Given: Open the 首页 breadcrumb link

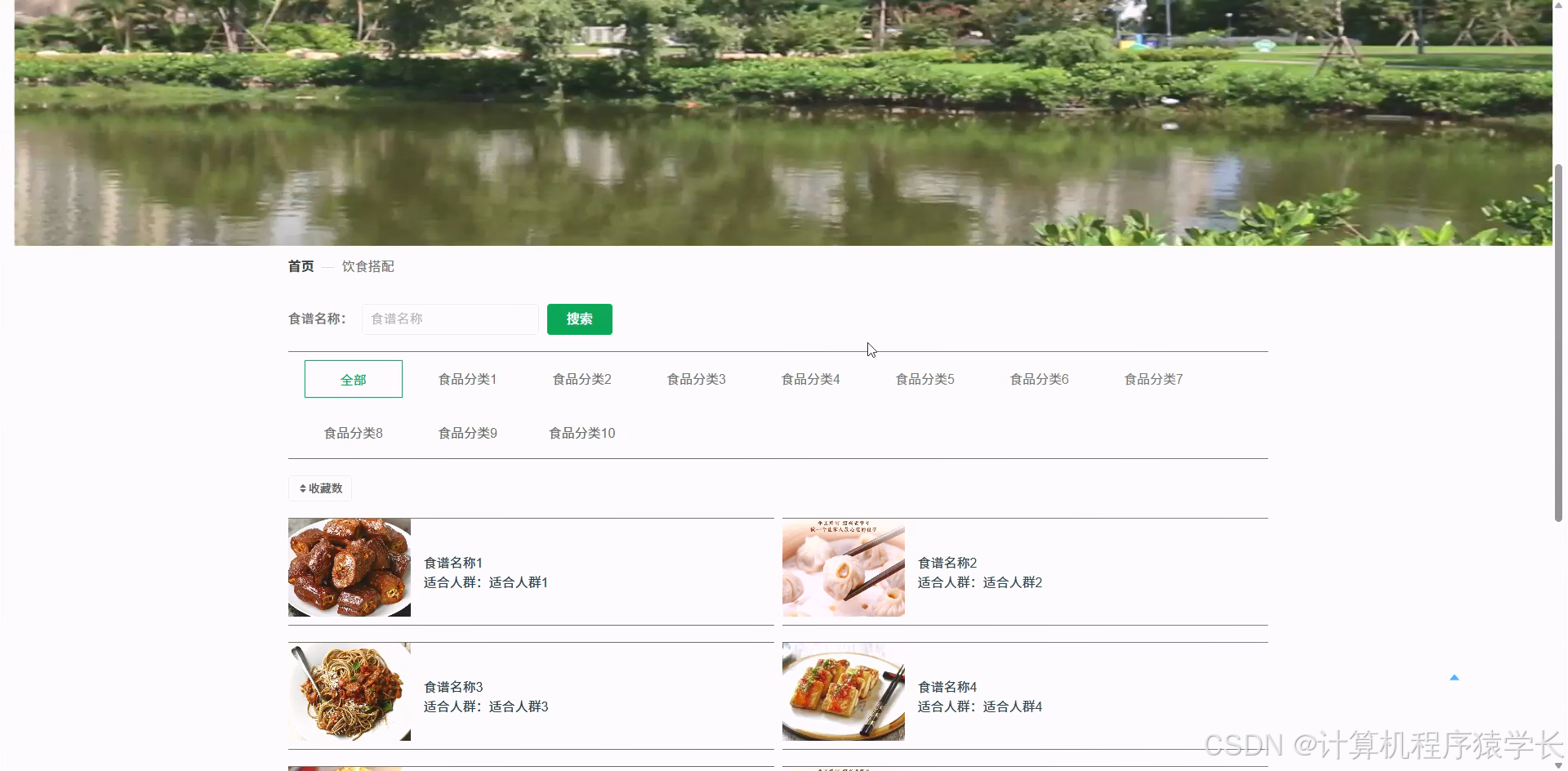Looking at the screenshot, I should 300,266.
